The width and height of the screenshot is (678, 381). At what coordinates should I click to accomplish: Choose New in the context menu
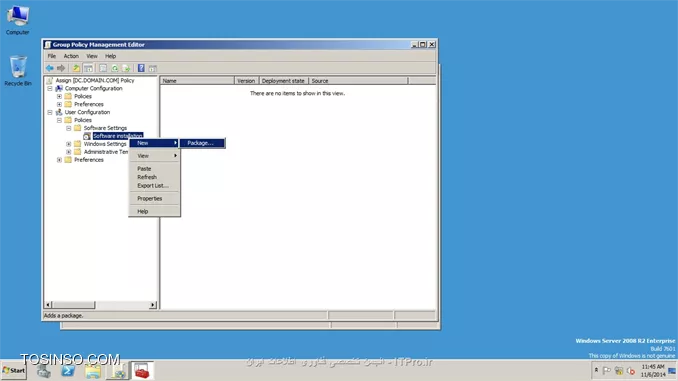coord(155,143)
